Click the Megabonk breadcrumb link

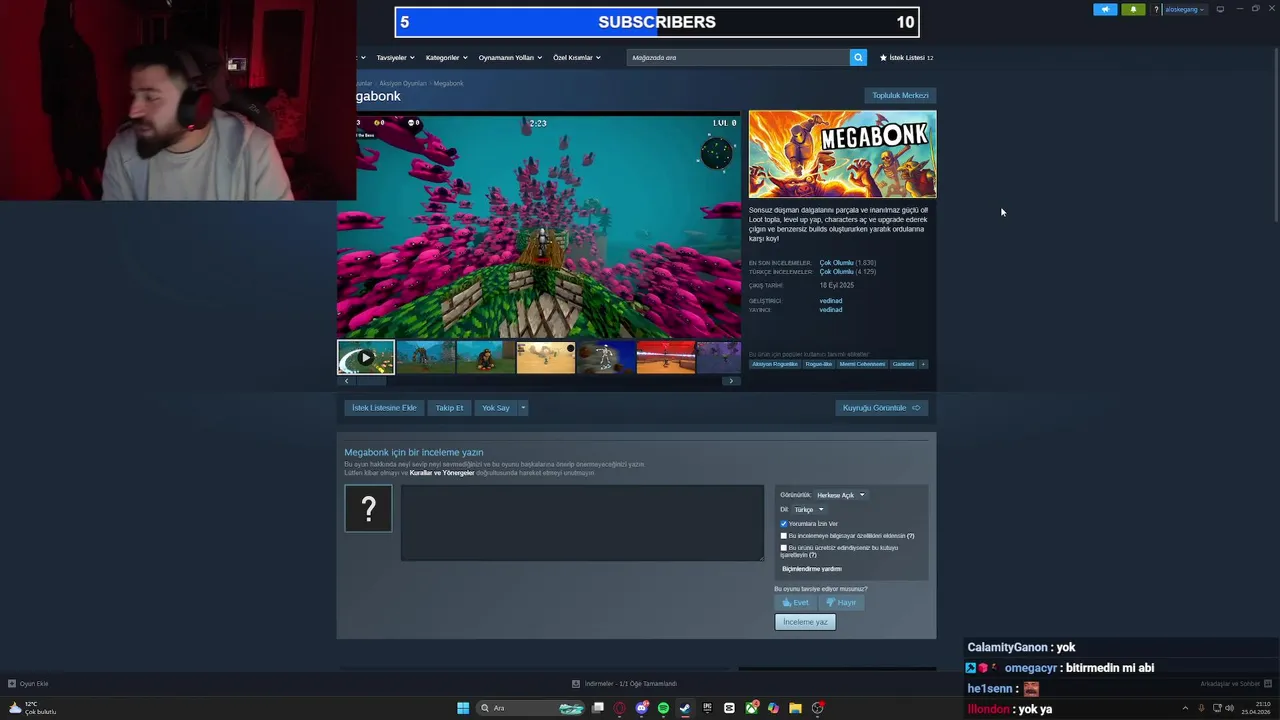[x=448, y=83]
